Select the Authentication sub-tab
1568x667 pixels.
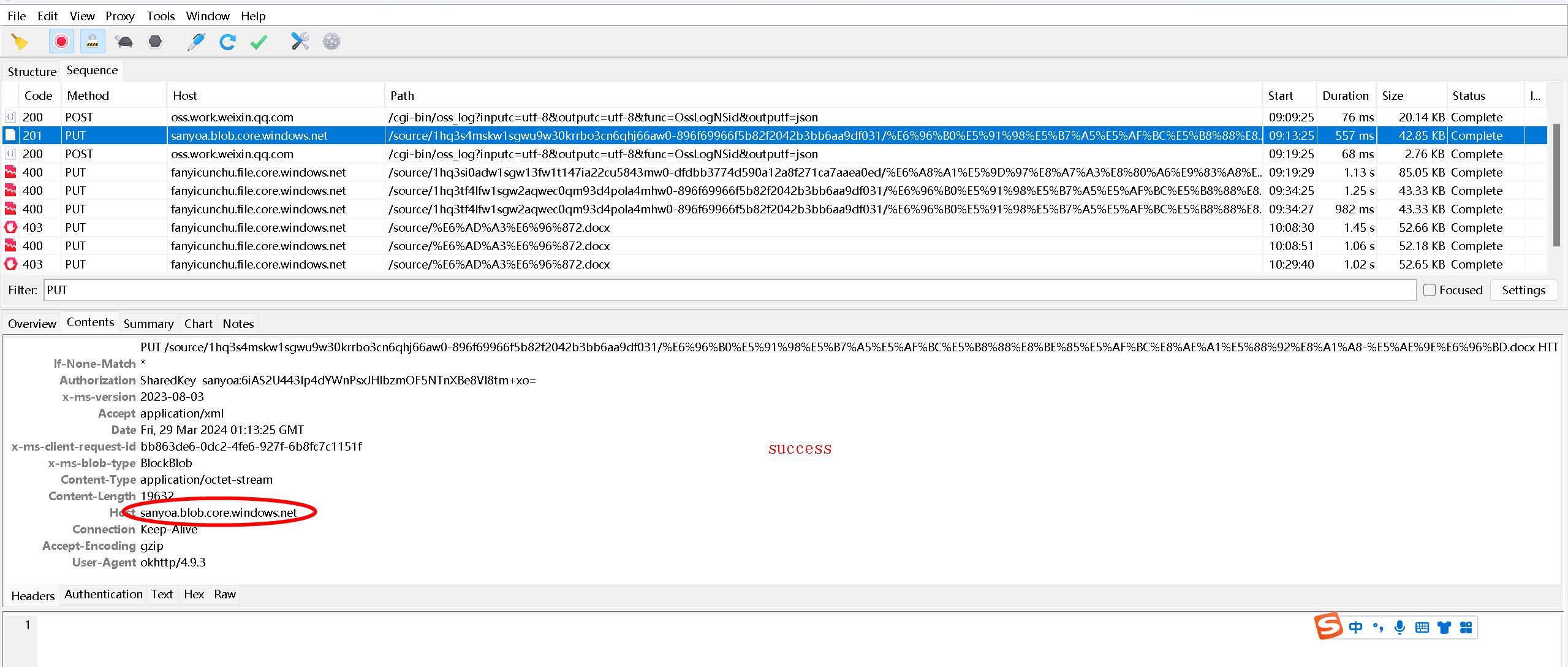[104, 594]
